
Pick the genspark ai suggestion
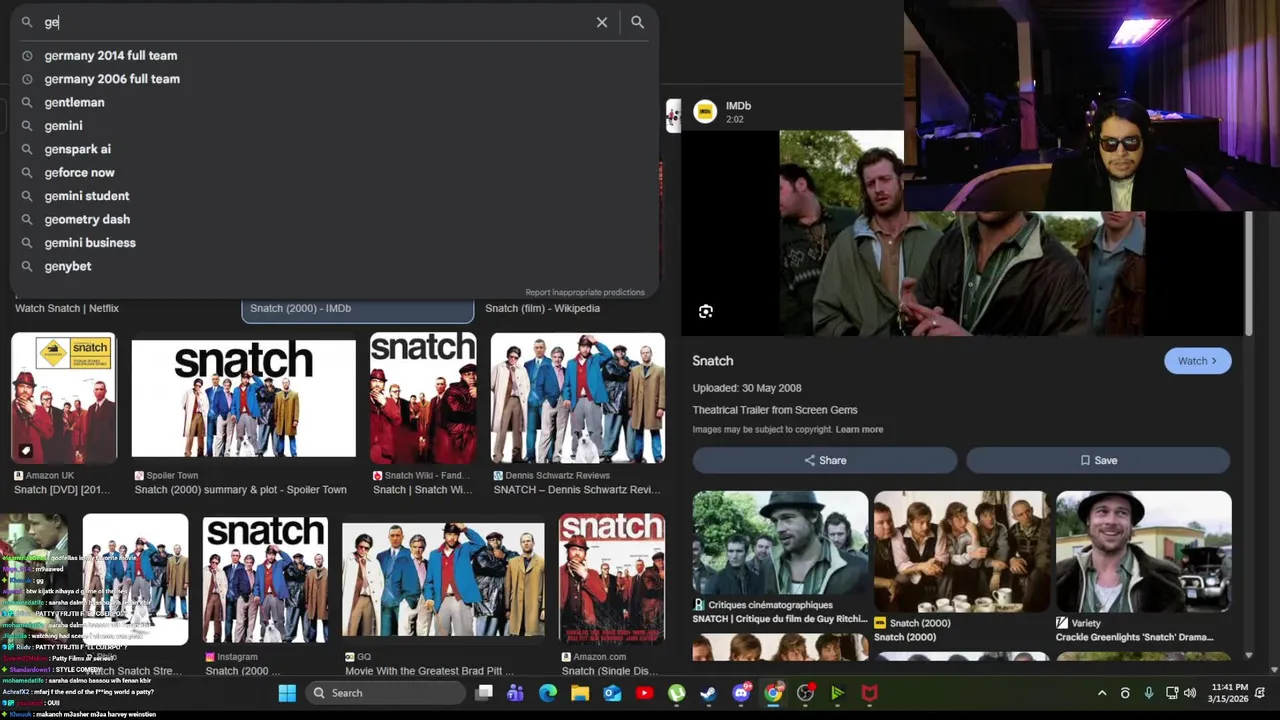[x=77, y=149]
